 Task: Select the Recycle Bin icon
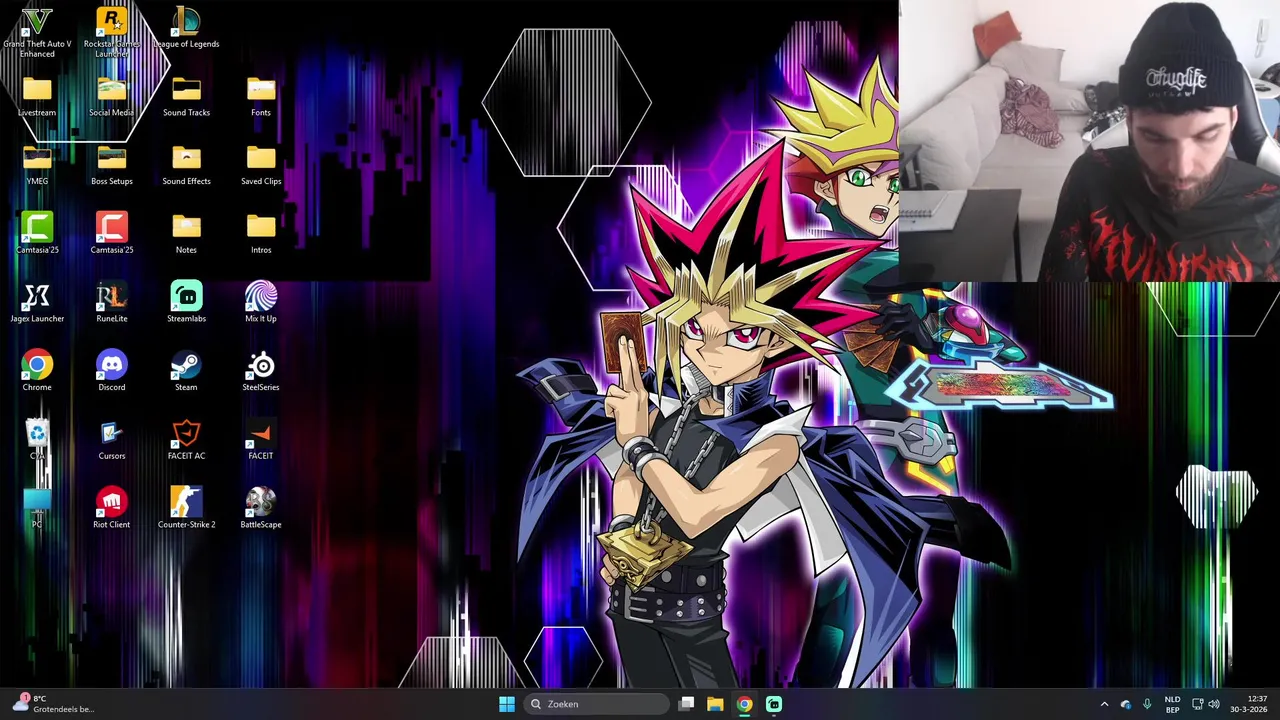(37, 440)
